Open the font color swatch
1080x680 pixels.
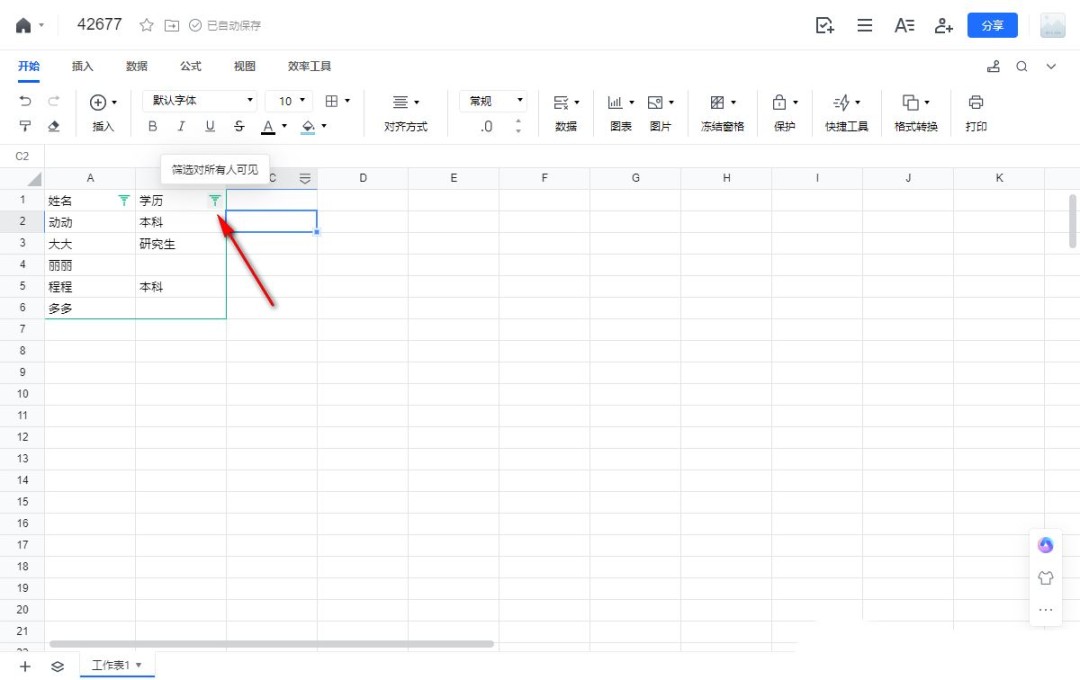tap(267, 126)
